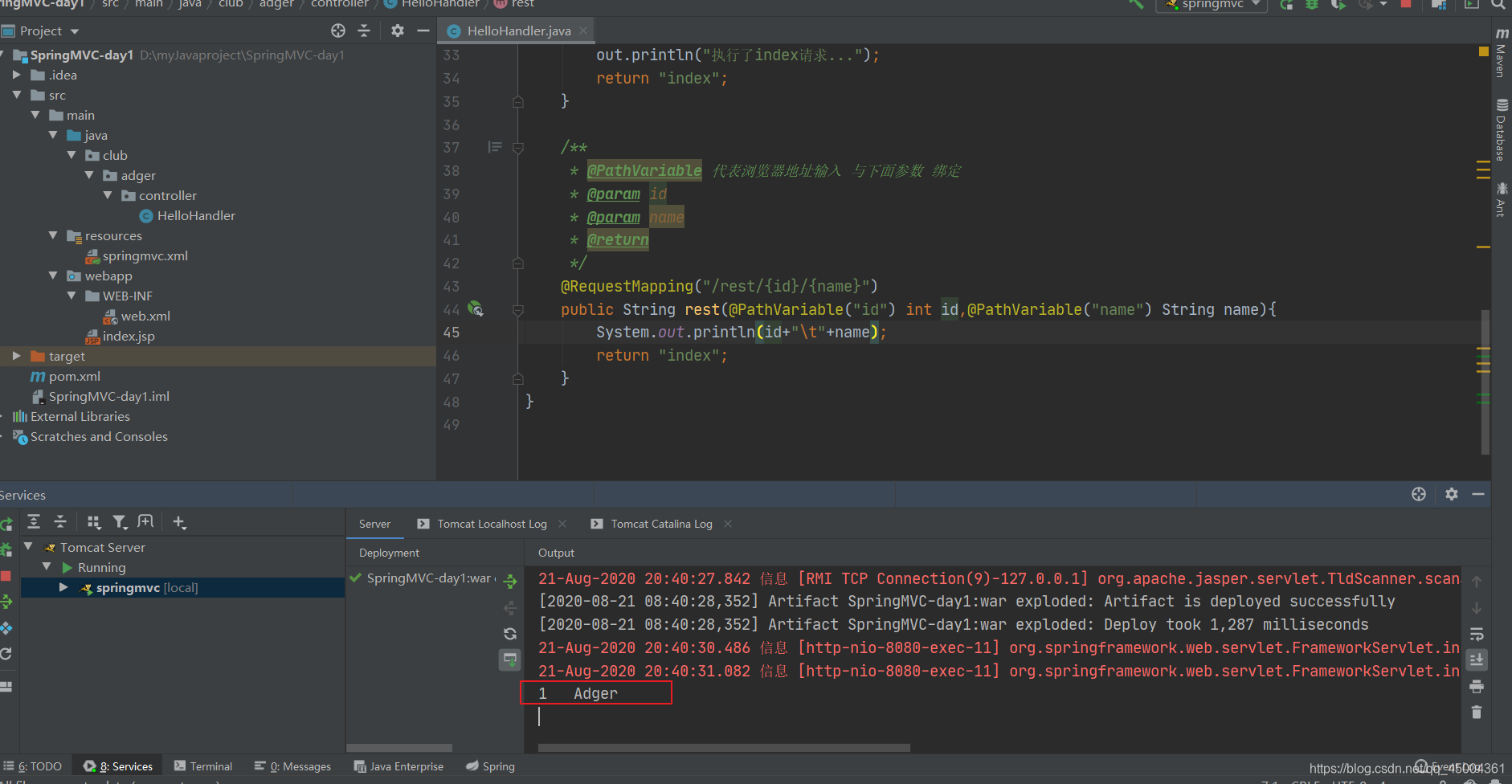Select the HelloHandler.java editor tab
This screenshot has width=1512, height=784.
517,31
